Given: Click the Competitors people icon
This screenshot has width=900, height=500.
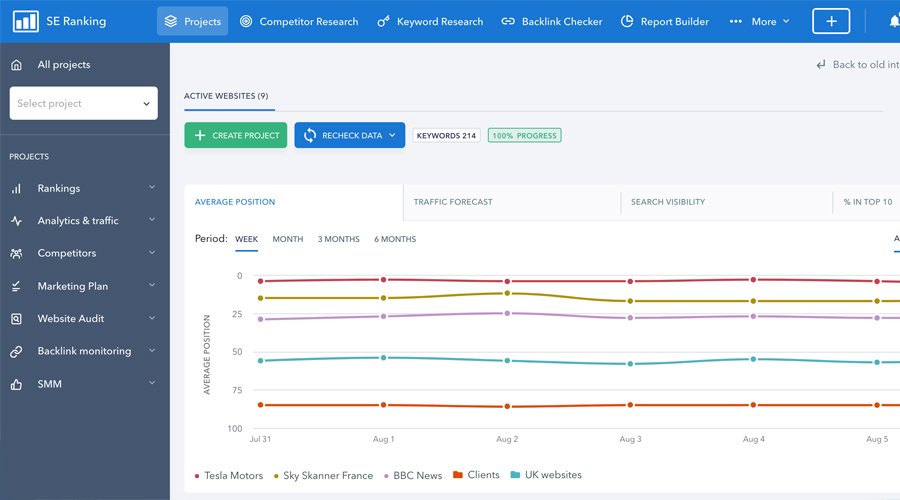Looking at the screenshot, I should tap(16, 254).
